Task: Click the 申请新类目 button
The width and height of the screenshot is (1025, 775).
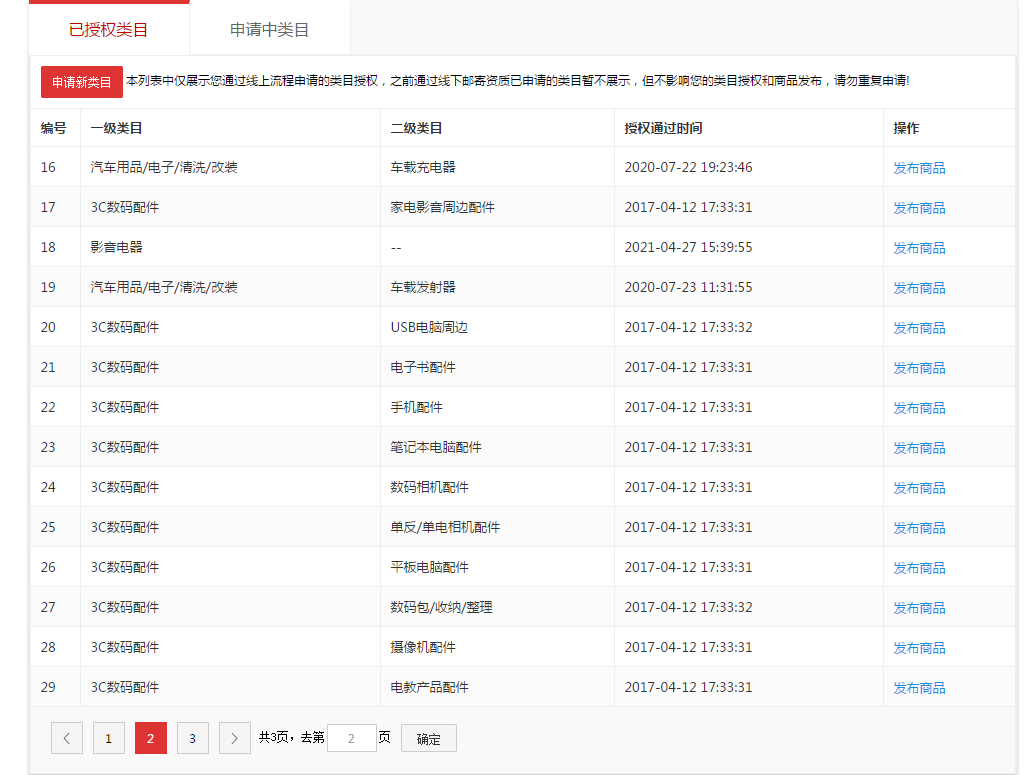Action: 81,82
